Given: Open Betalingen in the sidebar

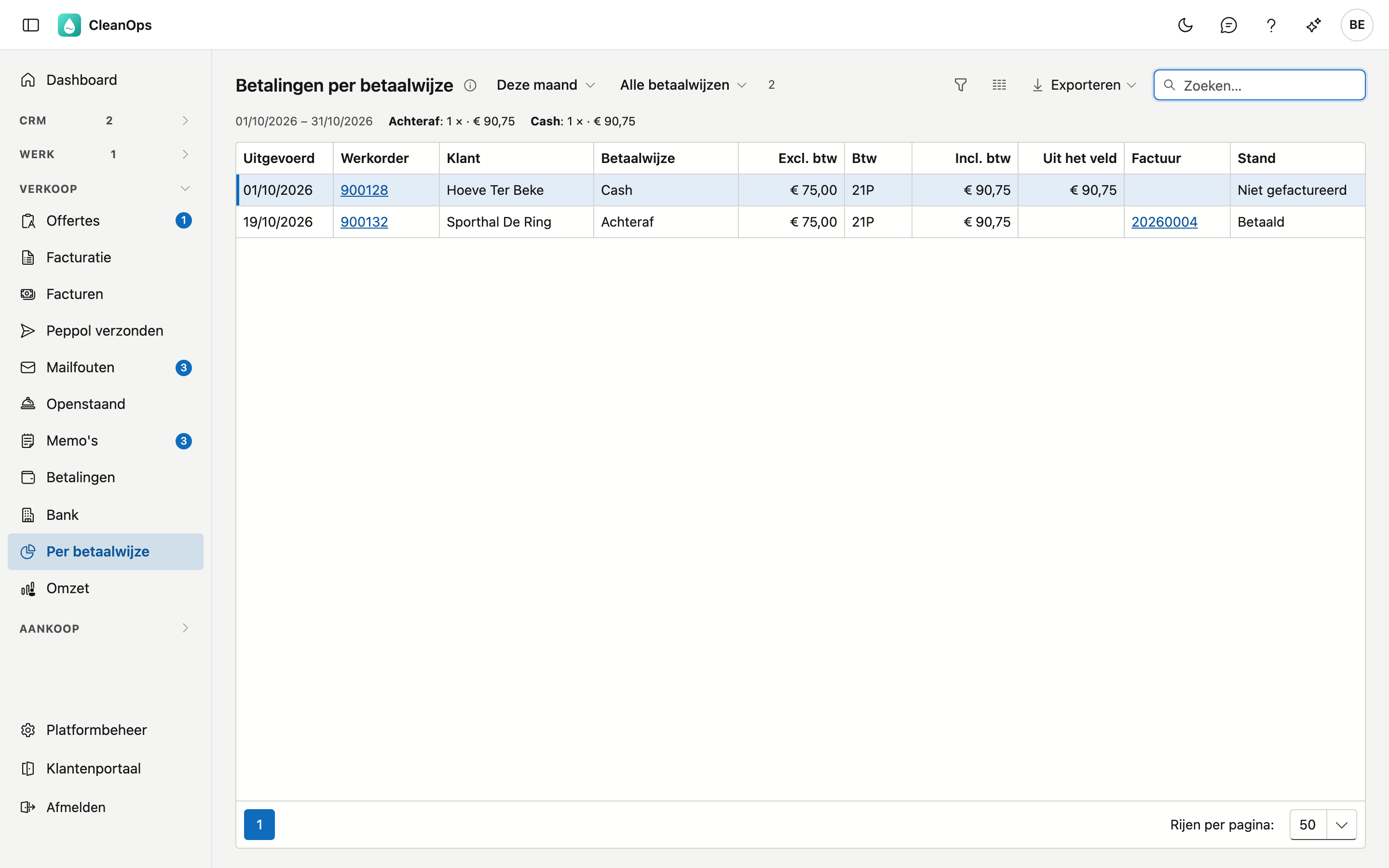Looking at the screenshot, I should 105,477.
